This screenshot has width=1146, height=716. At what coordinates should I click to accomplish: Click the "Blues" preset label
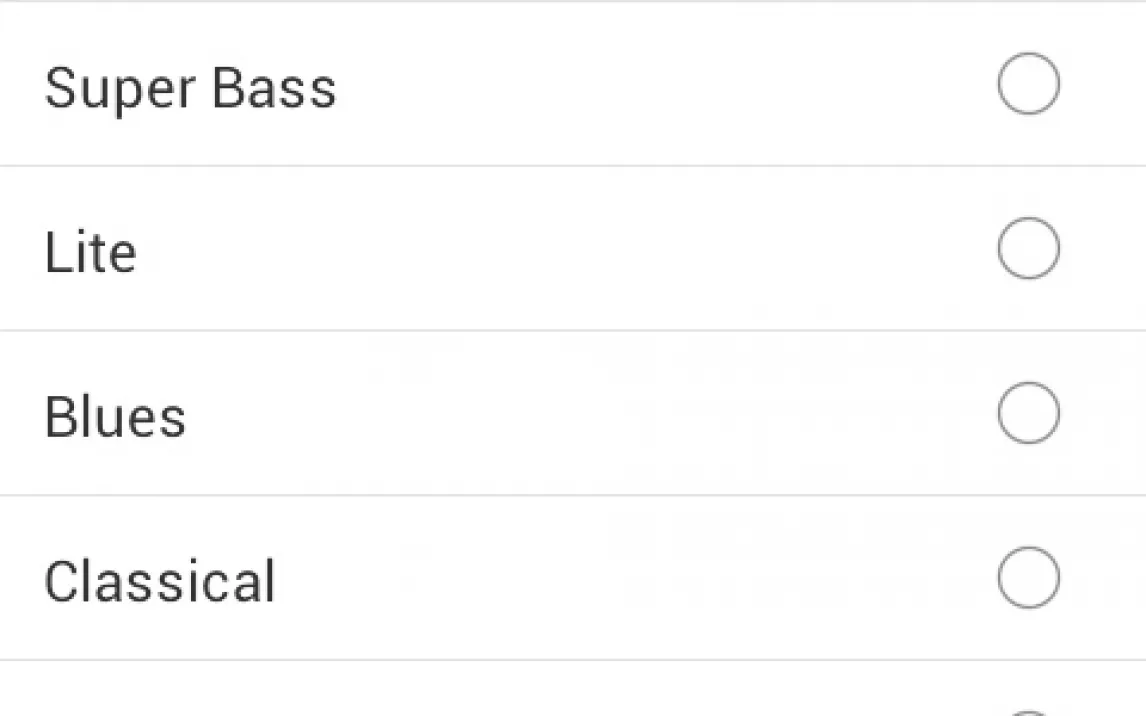(x=115, y=417)
